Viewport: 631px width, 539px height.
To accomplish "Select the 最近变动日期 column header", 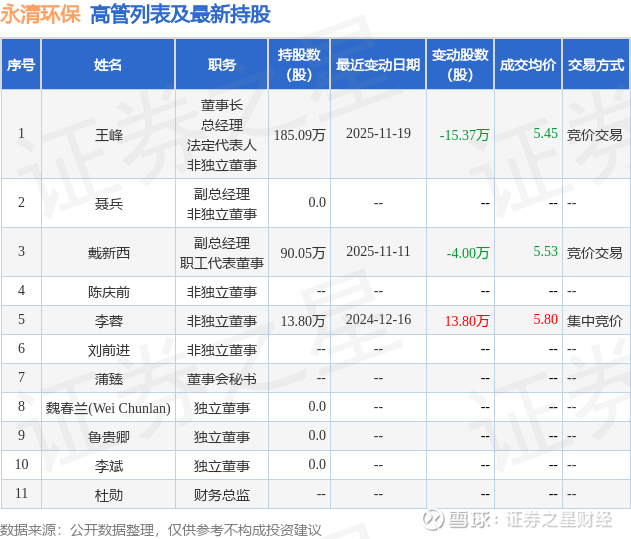I will [x=378, y=64].
